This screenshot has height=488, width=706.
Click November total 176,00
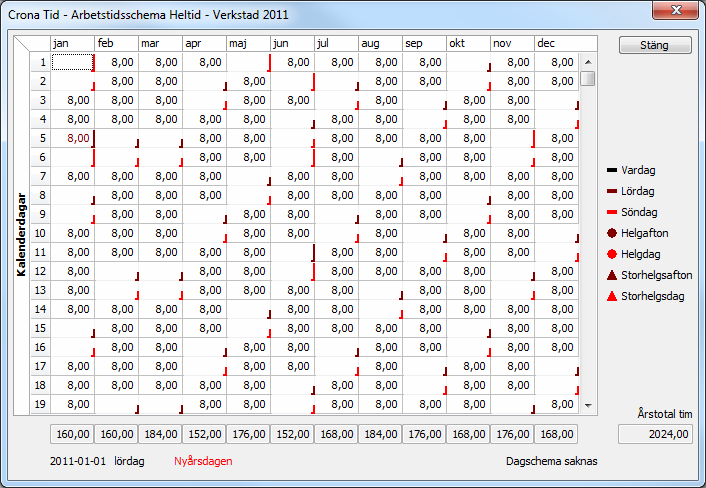click(x=512, y=434)
